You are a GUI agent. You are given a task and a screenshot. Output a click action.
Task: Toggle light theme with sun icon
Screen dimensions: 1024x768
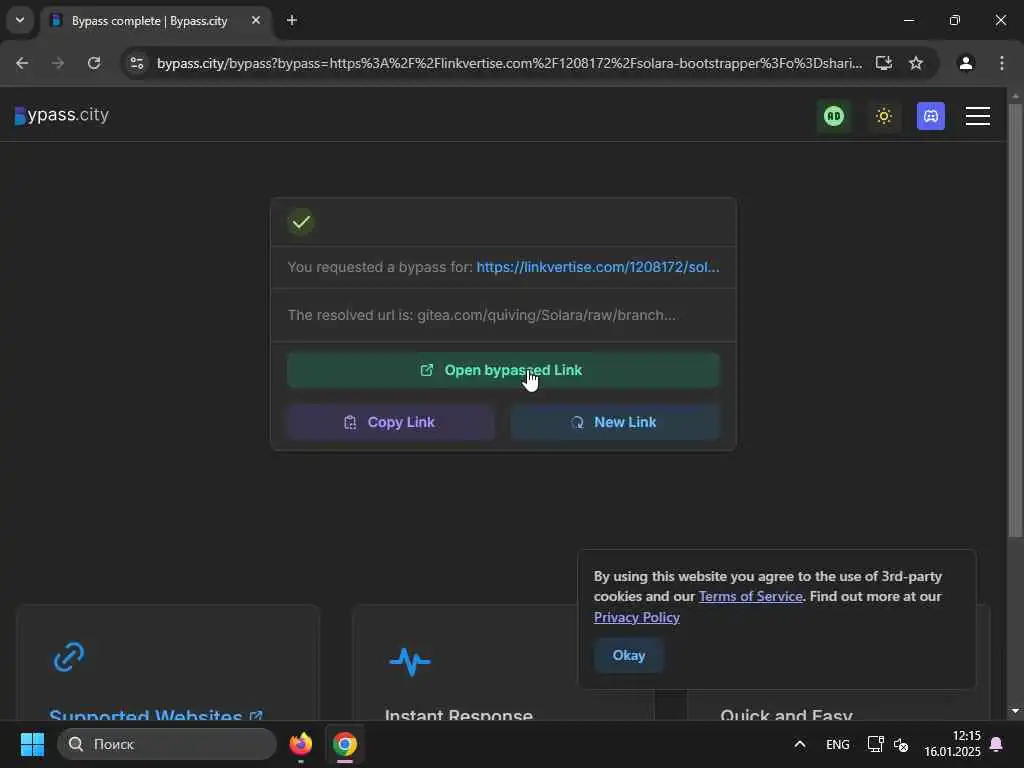pos(884,116)
